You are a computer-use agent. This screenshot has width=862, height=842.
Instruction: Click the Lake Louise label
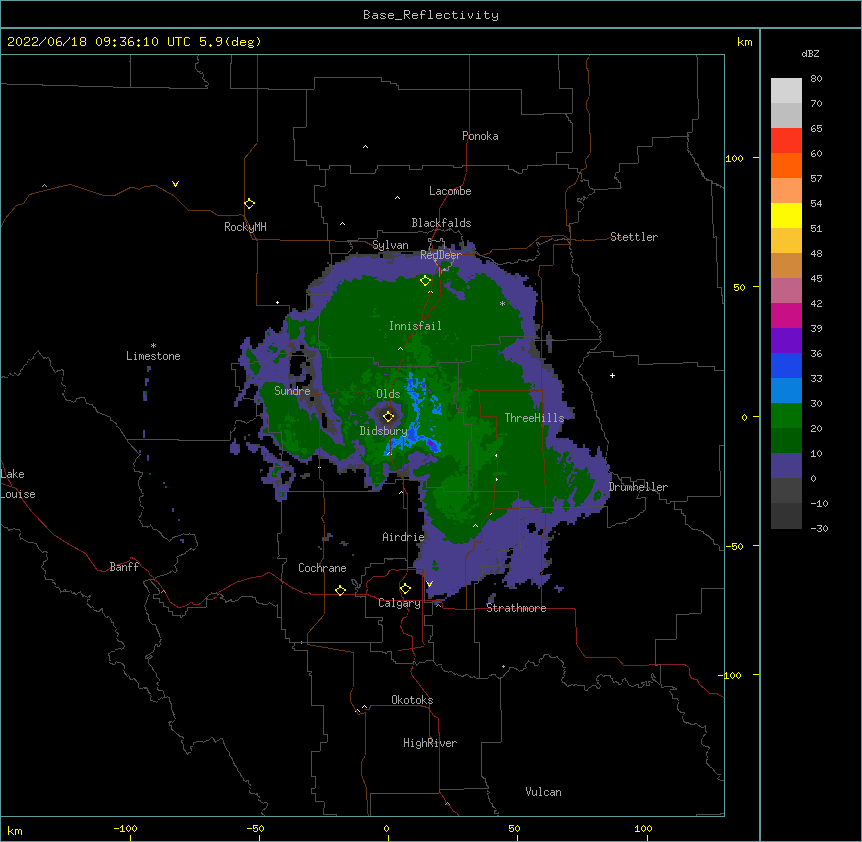point(18,484)
